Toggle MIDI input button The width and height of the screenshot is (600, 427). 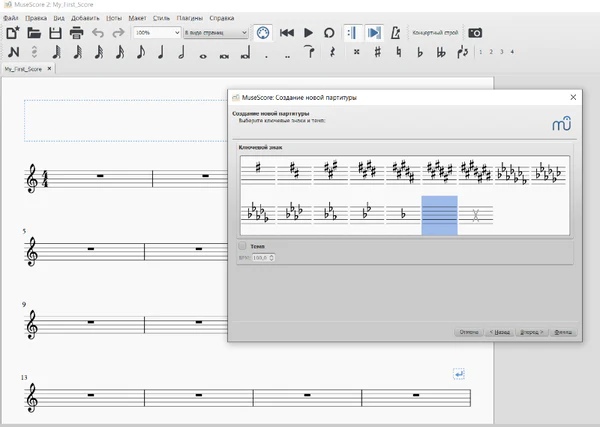pos(262,33)
